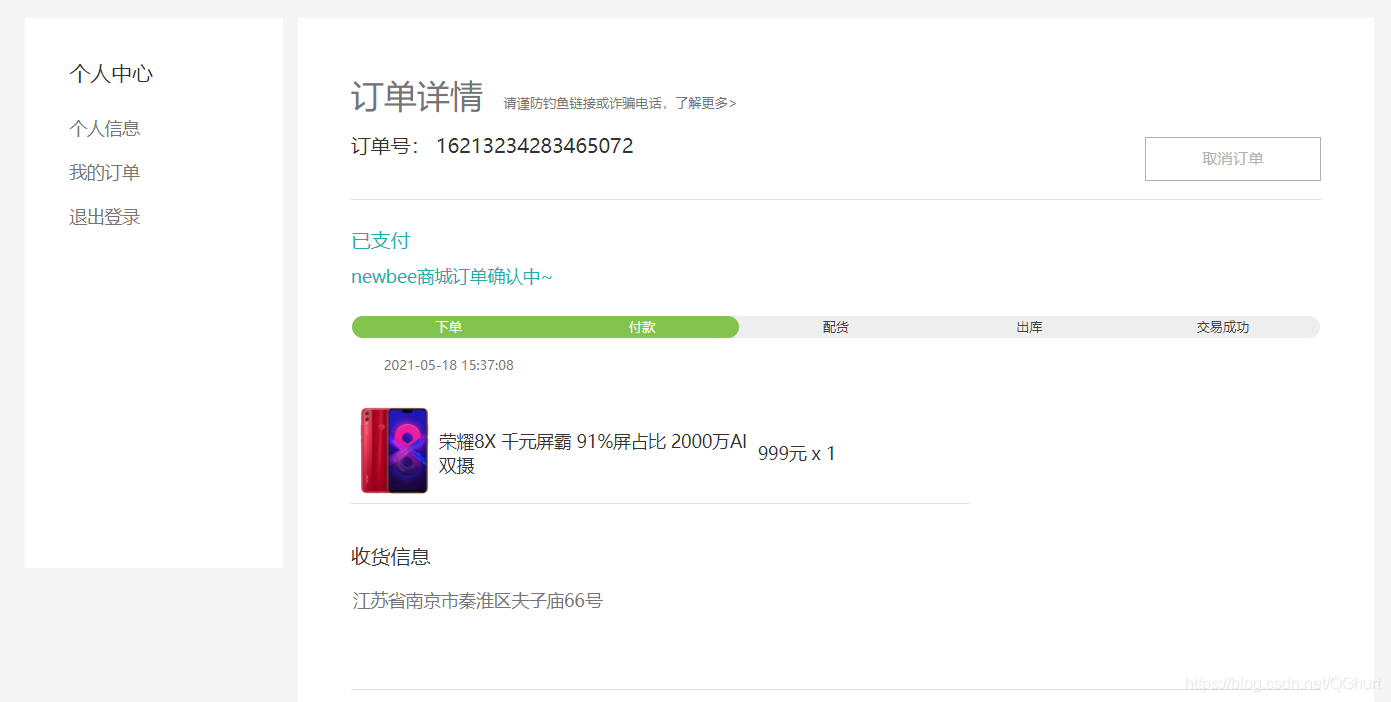This screenshot has height=702, width=1391.
Task: Open 个人信息 in the sidebar
Action: point(104,128)
